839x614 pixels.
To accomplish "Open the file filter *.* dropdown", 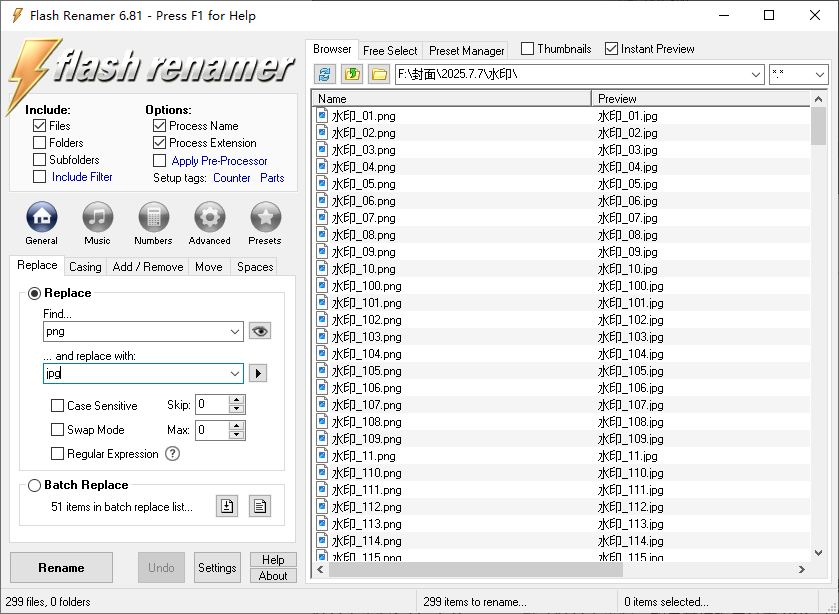I will pyautogui.click(x=819, y=74).
